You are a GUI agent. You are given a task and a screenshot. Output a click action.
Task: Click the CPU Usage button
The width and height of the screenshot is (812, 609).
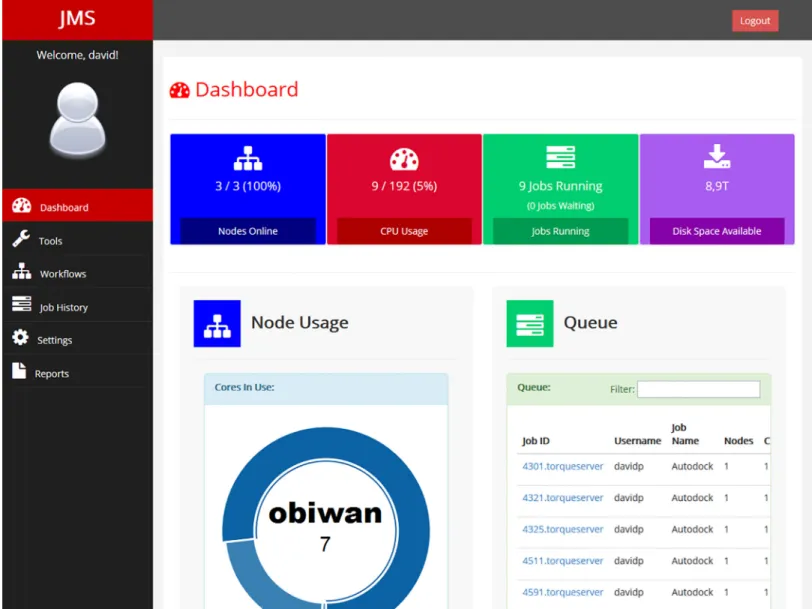click(x=404, y=231)
